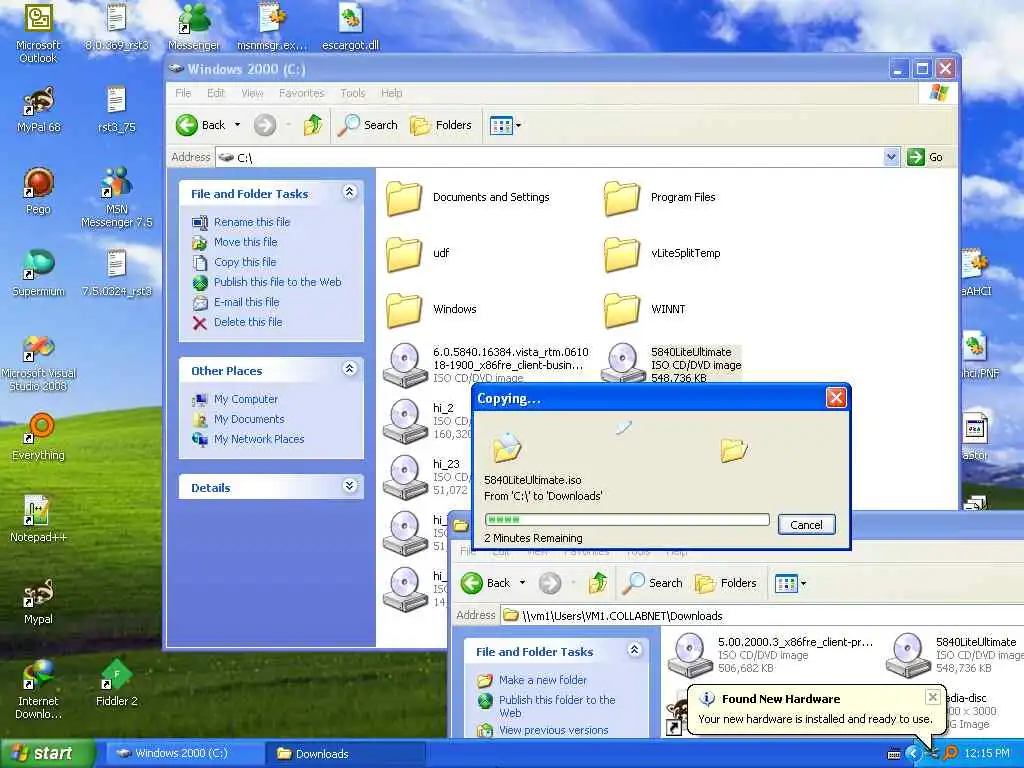Click Delete this file link

point(248,322)
